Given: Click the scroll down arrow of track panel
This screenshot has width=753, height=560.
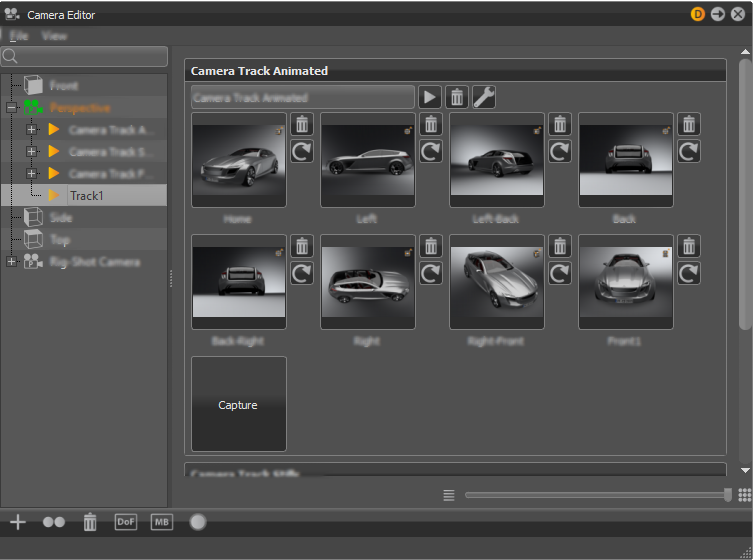Looking at the screenshot, I should (745, 470).
